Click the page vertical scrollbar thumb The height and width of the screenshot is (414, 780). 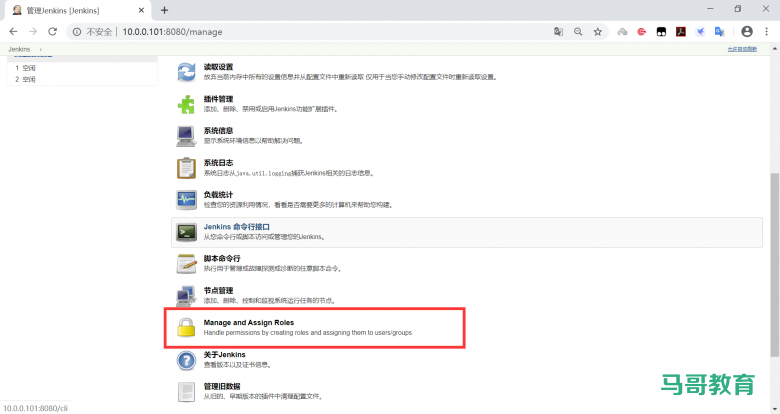[775, 265]
